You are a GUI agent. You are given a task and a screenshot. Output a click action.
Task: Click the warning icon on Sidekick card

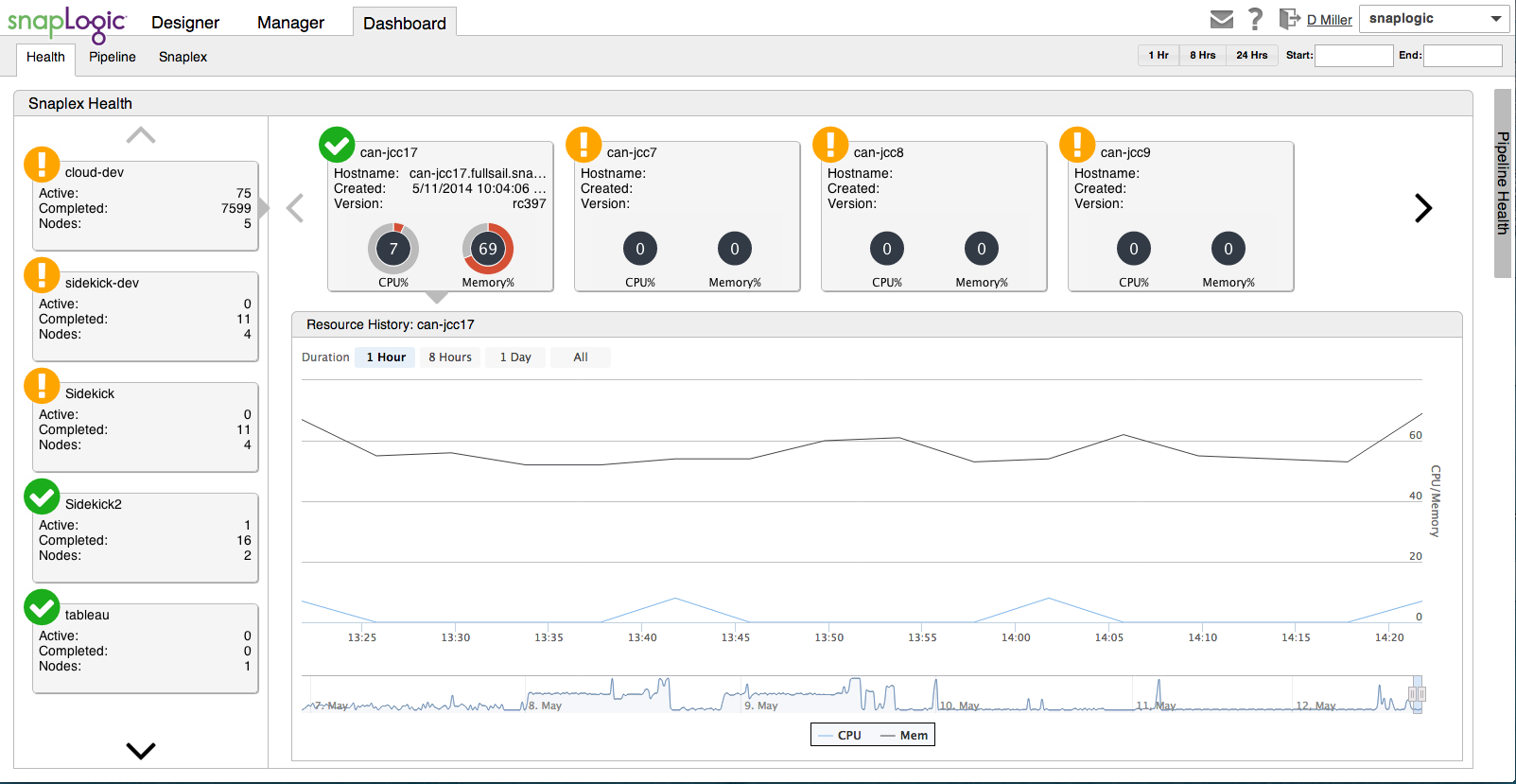click(x=42, y=386)
